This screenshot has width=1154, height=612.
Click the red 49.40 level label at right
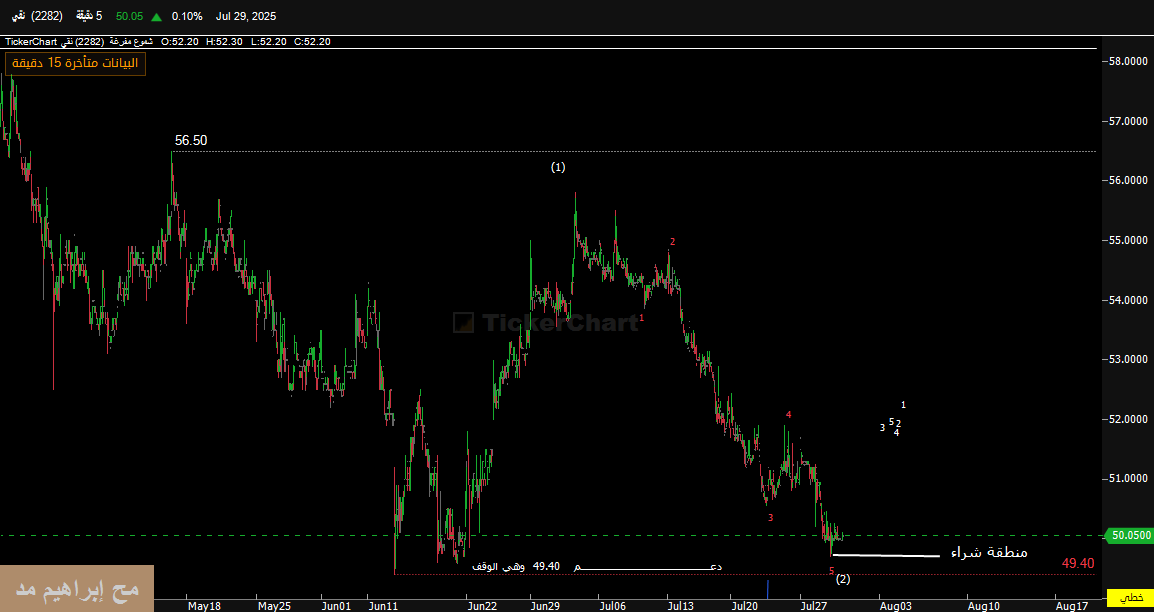pyautogui.click(x=1078, y=563)
